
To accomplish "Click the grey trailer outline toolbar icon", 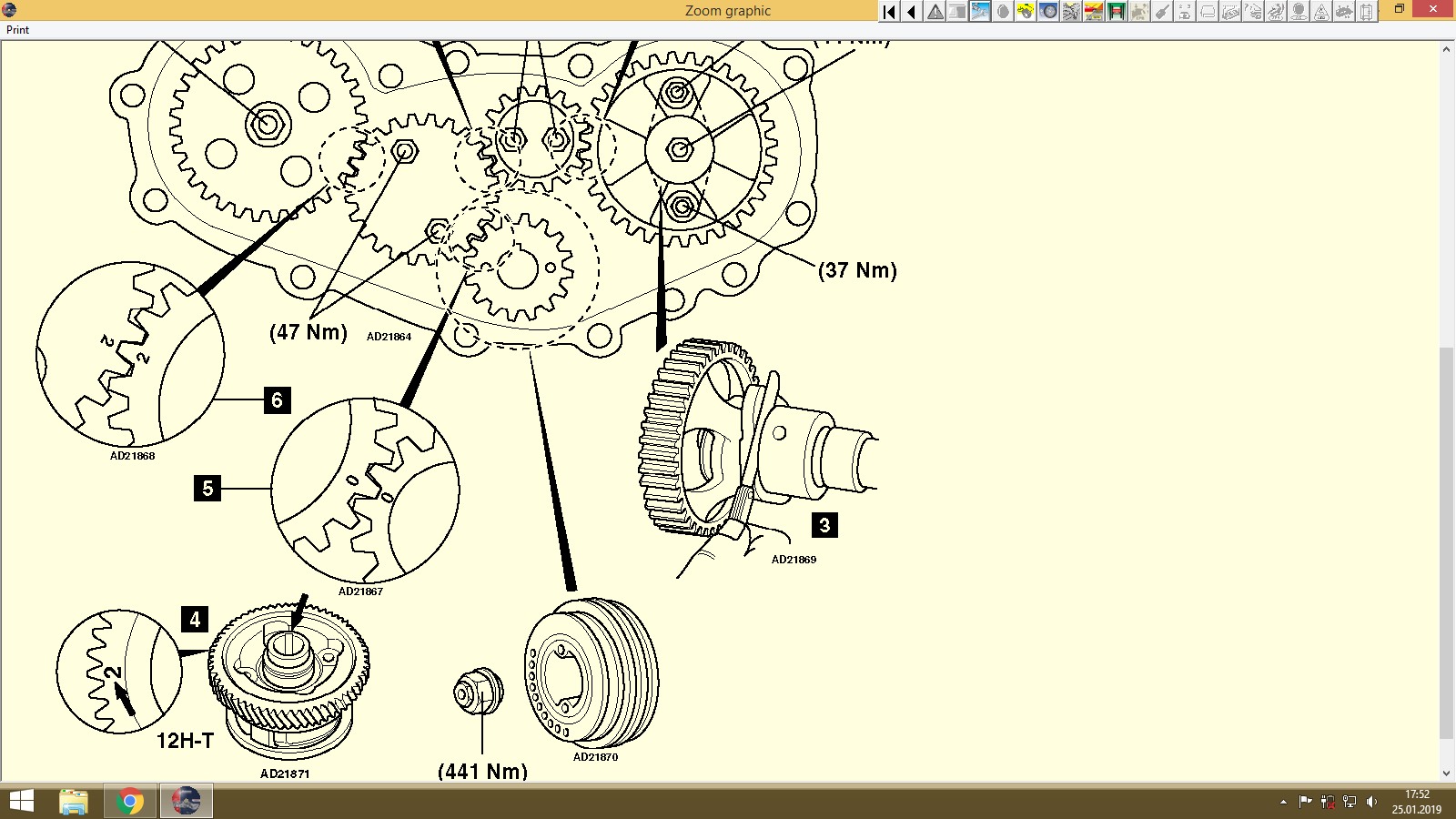I will (1206, 13).
